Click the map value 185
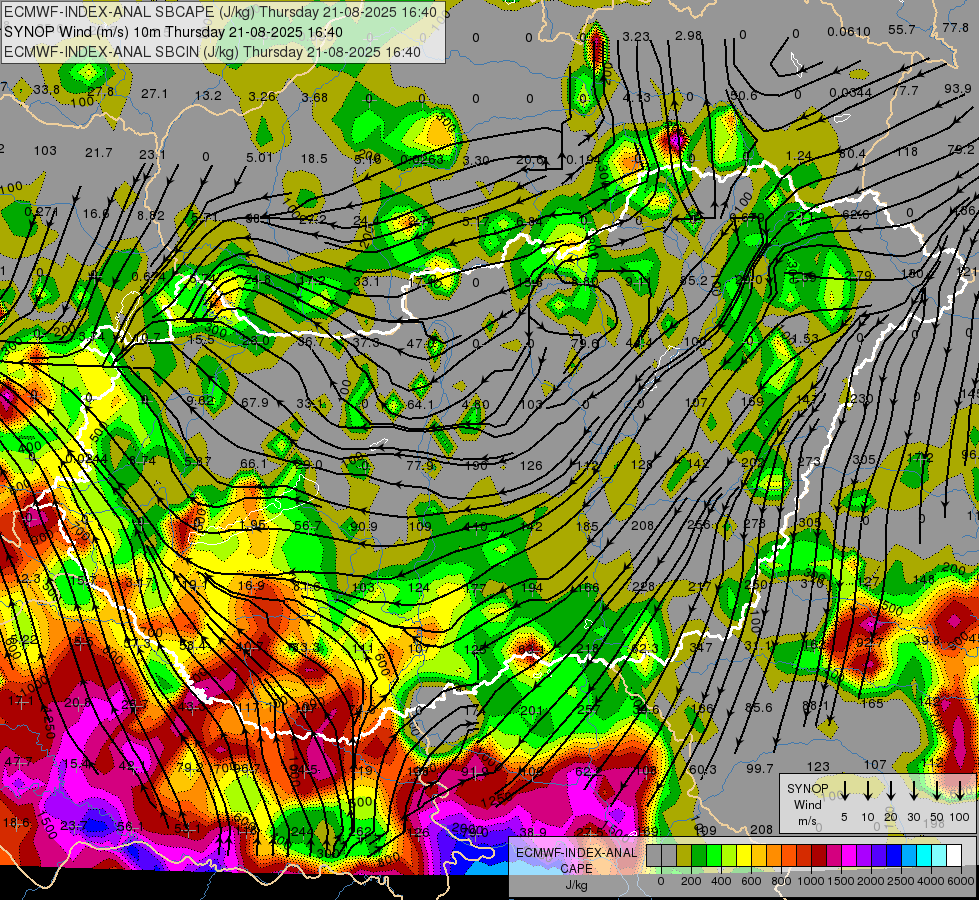This screenshot has width=979, height=900. tap(587, 527)
